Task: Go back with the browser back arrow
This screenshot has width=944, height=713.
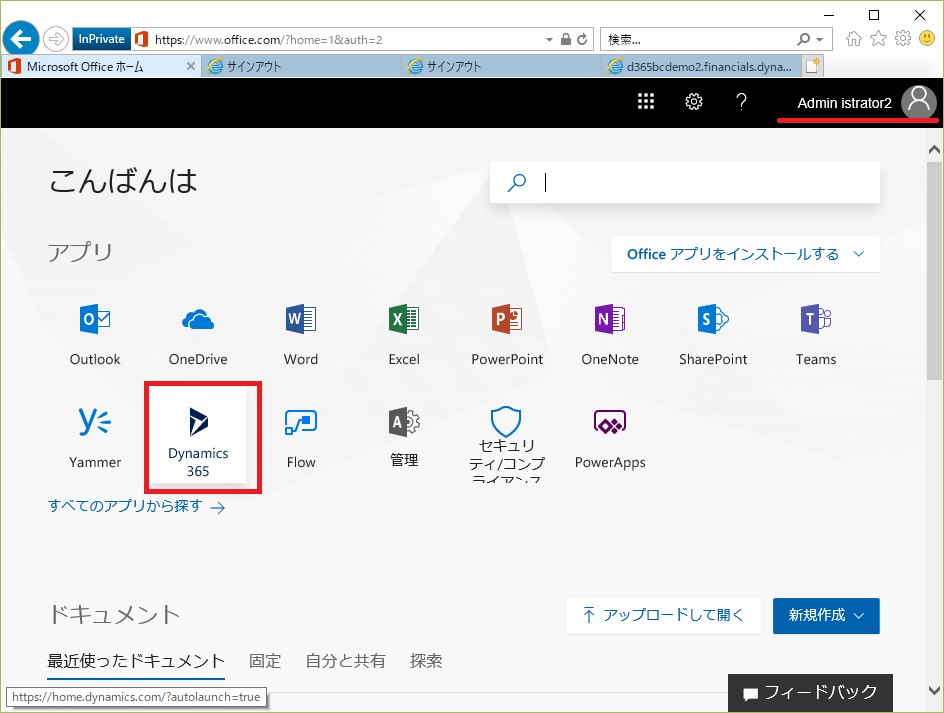Action: (21, 39)
